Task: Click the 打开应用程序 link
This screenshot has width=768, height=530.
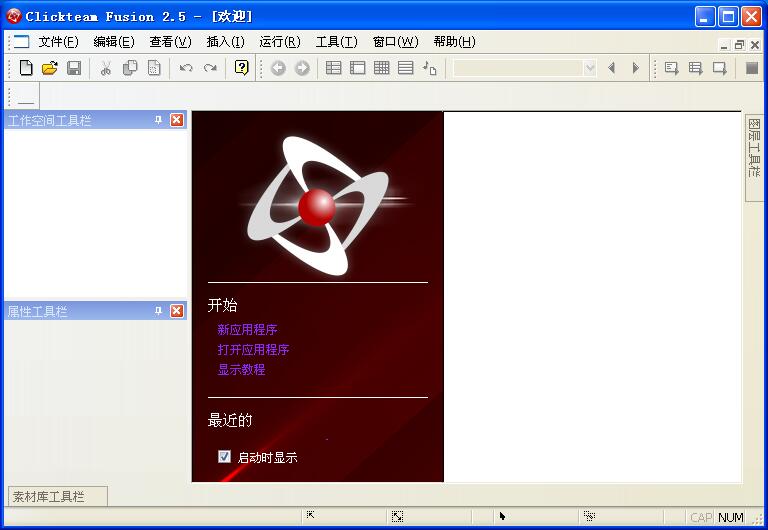Action: (253, 350)
